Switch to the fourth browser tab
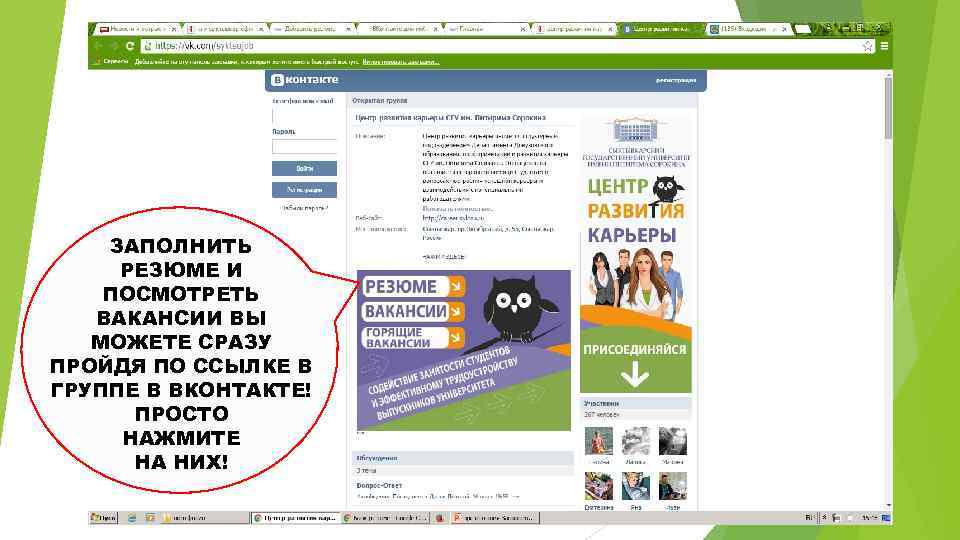Image resolution: width=960 pixels, height=540 pixels. pyautogui.click(x=399, y=29)
